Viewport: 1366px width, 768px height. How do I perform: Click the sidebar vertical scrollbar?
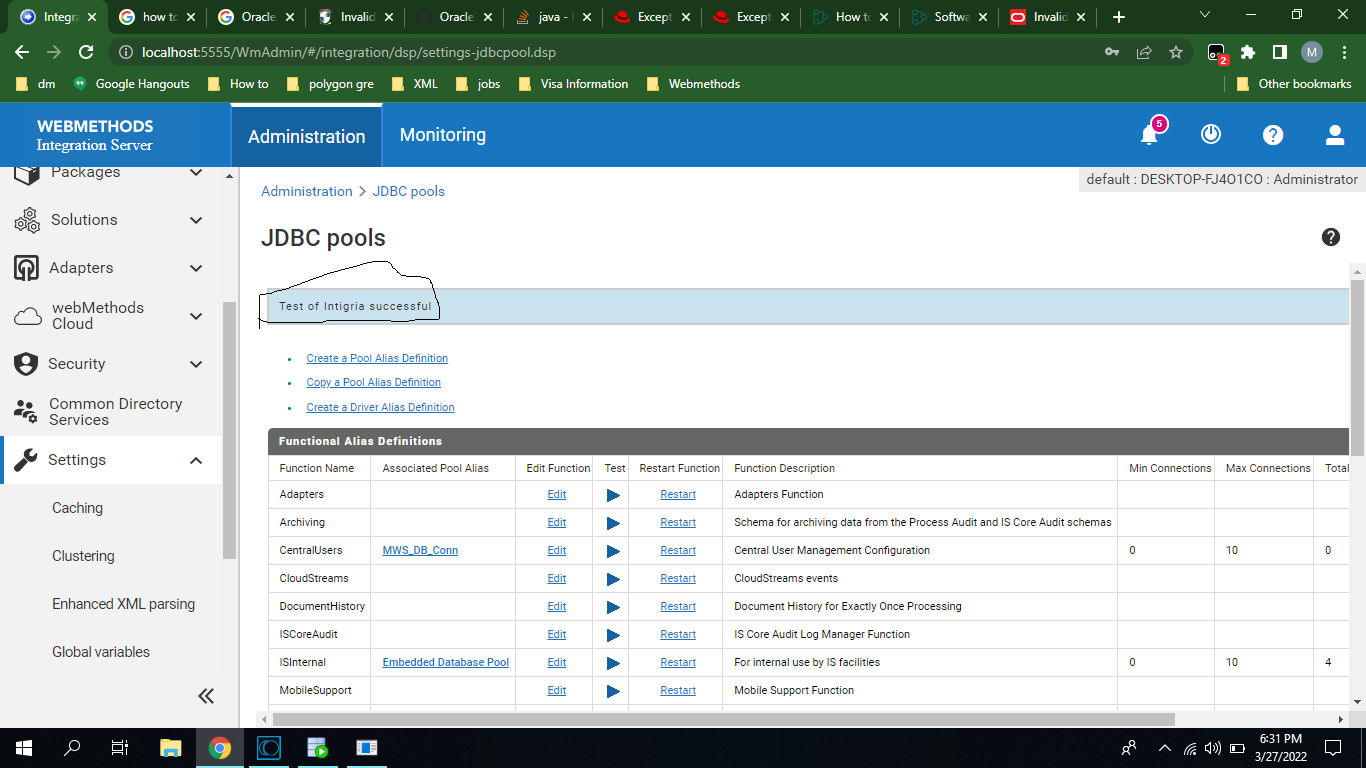[x=230, y=430]
